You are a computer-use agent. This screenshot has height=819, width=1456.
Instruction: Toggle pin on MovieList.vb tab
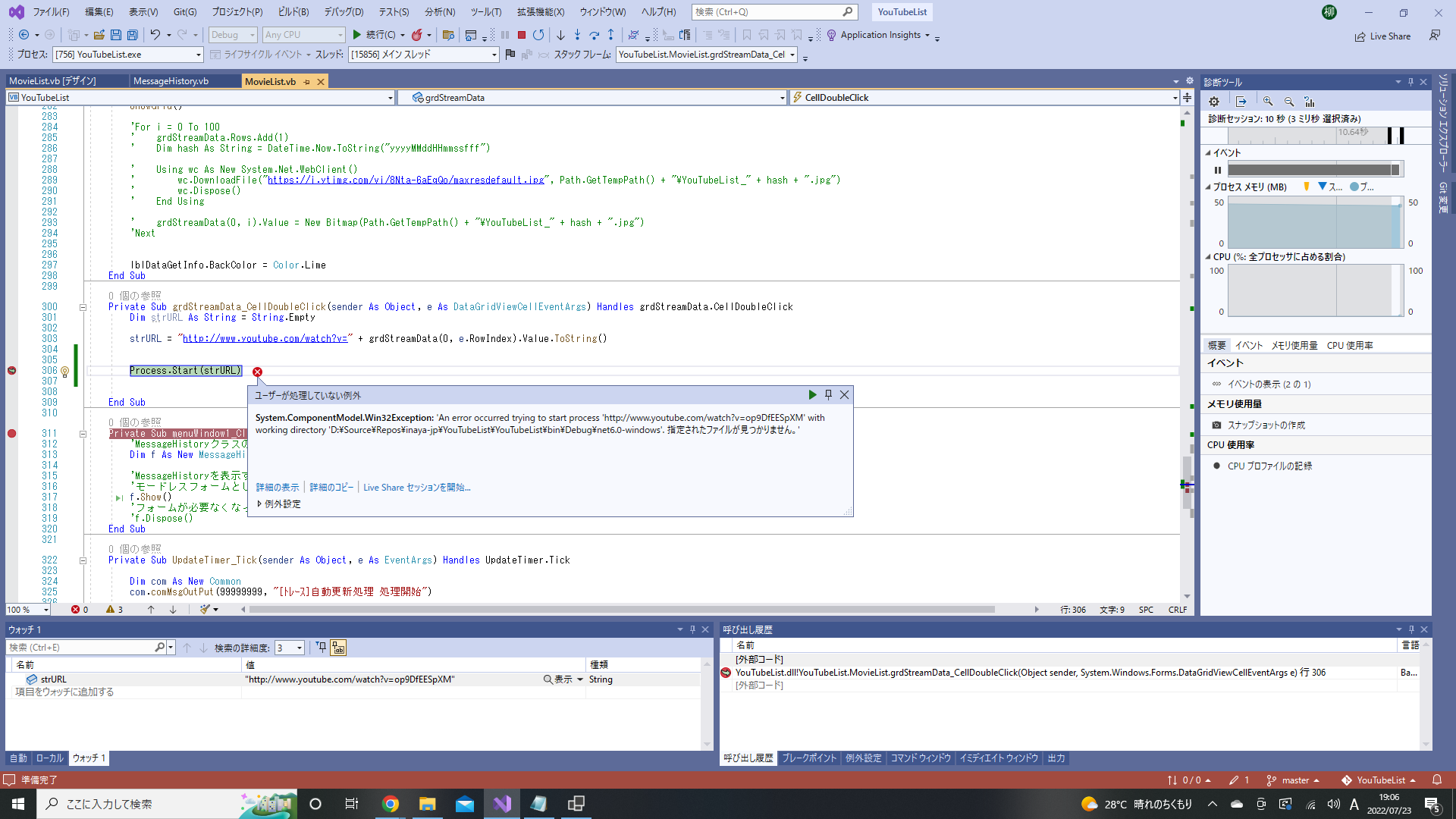click(307, 82)
